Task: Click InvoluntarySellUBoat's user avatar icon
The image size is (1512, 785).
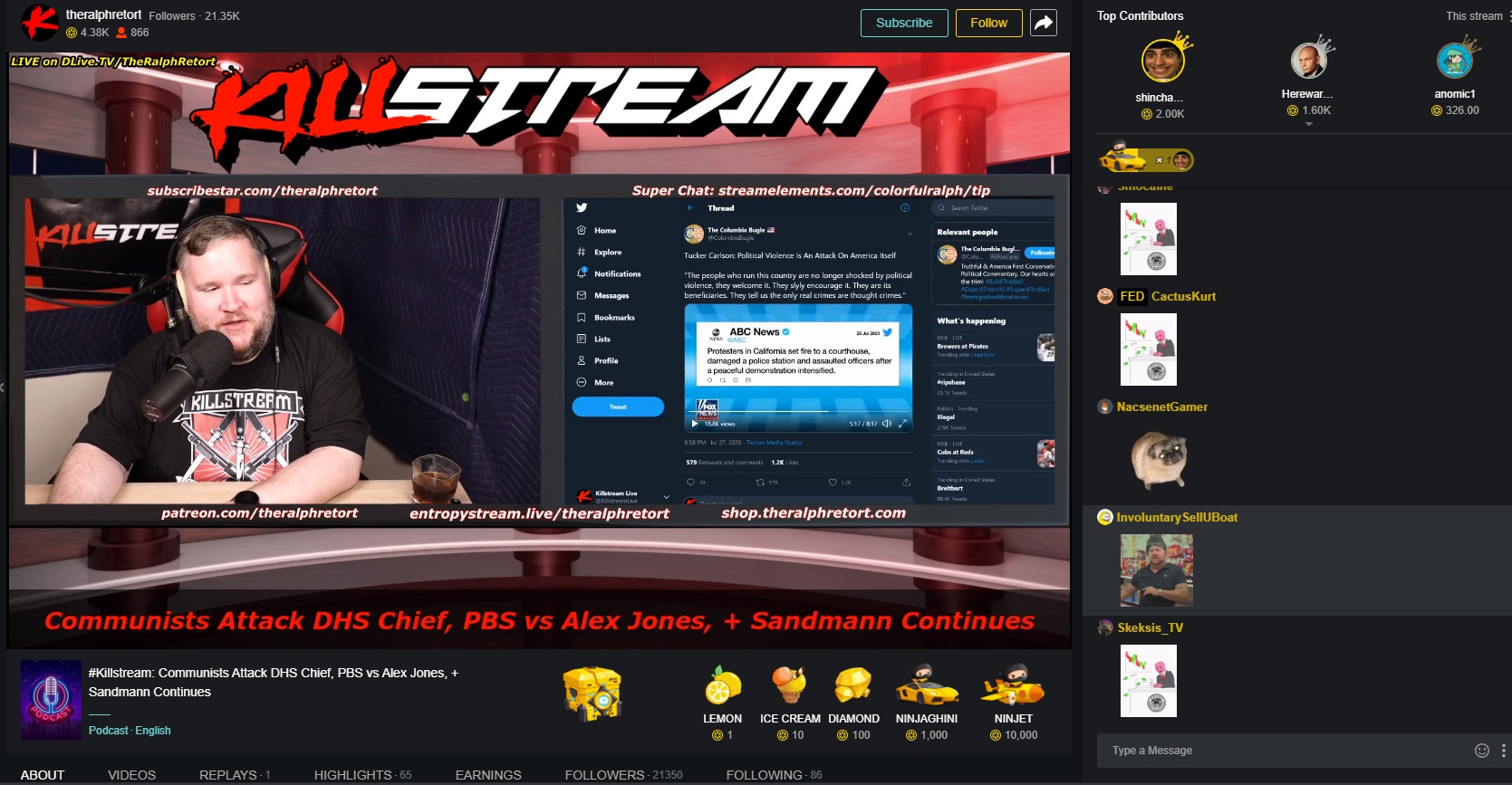Action: point(1105,517)
